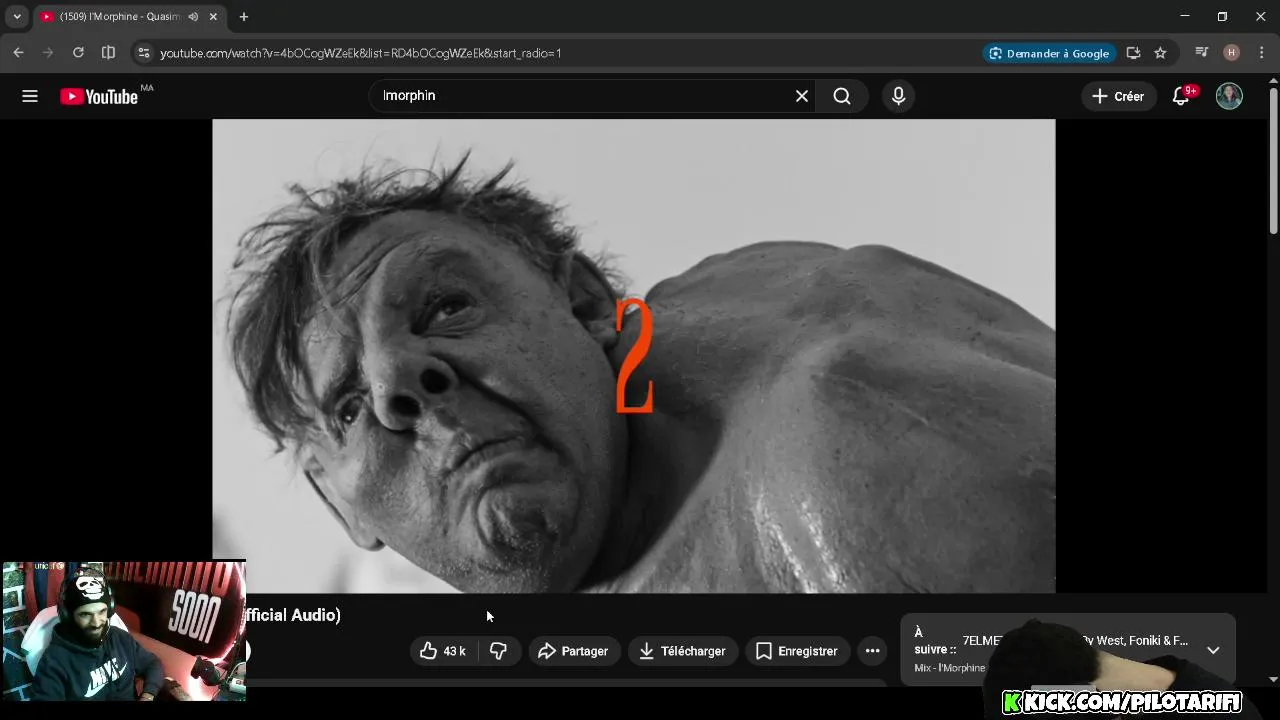This screenshot has width=1280, height=720.
Task: Open more actions three-dot menu
Action: tap(872, 651)
